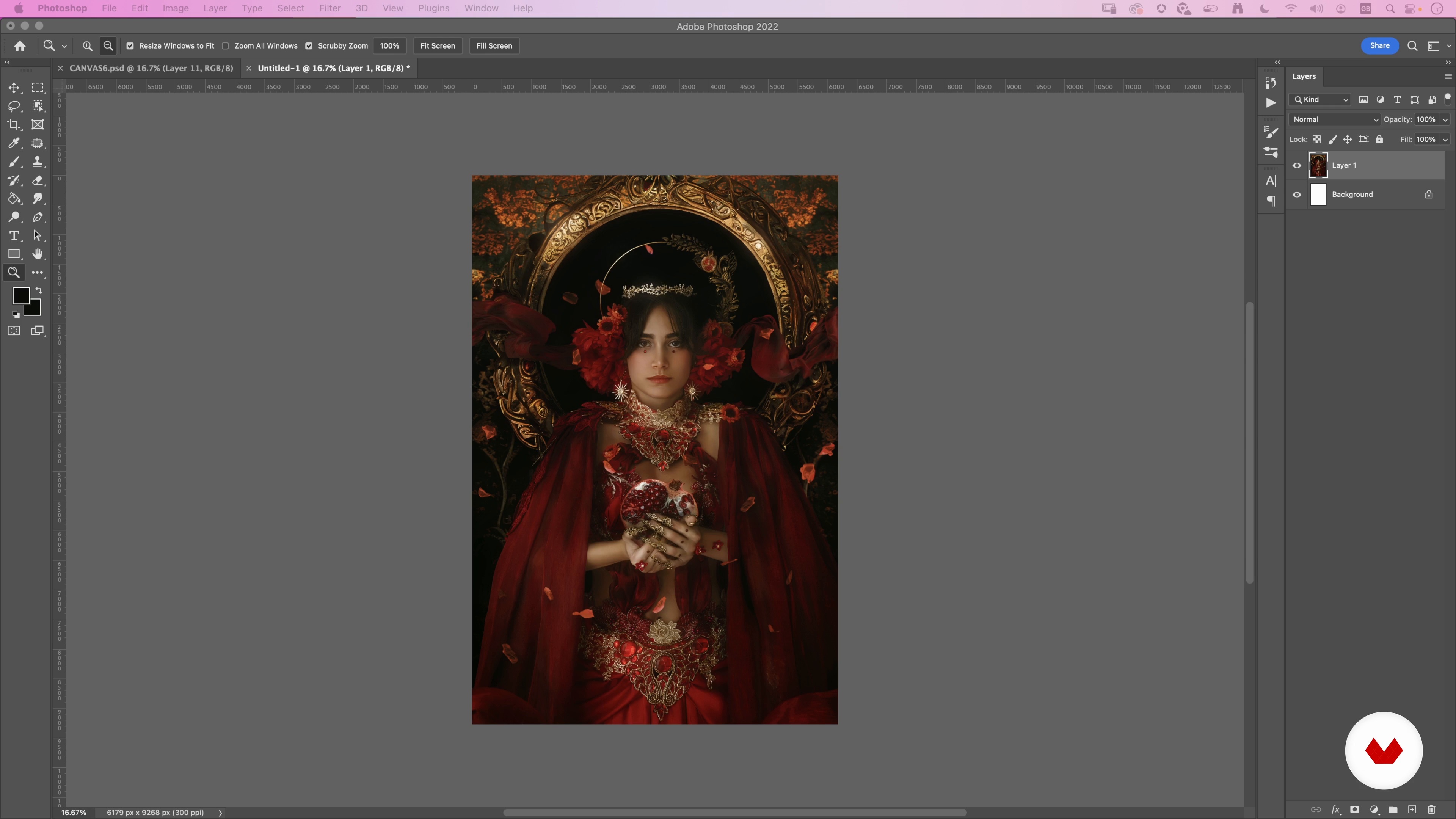Expand status bar info arrow

pos(220,813)
